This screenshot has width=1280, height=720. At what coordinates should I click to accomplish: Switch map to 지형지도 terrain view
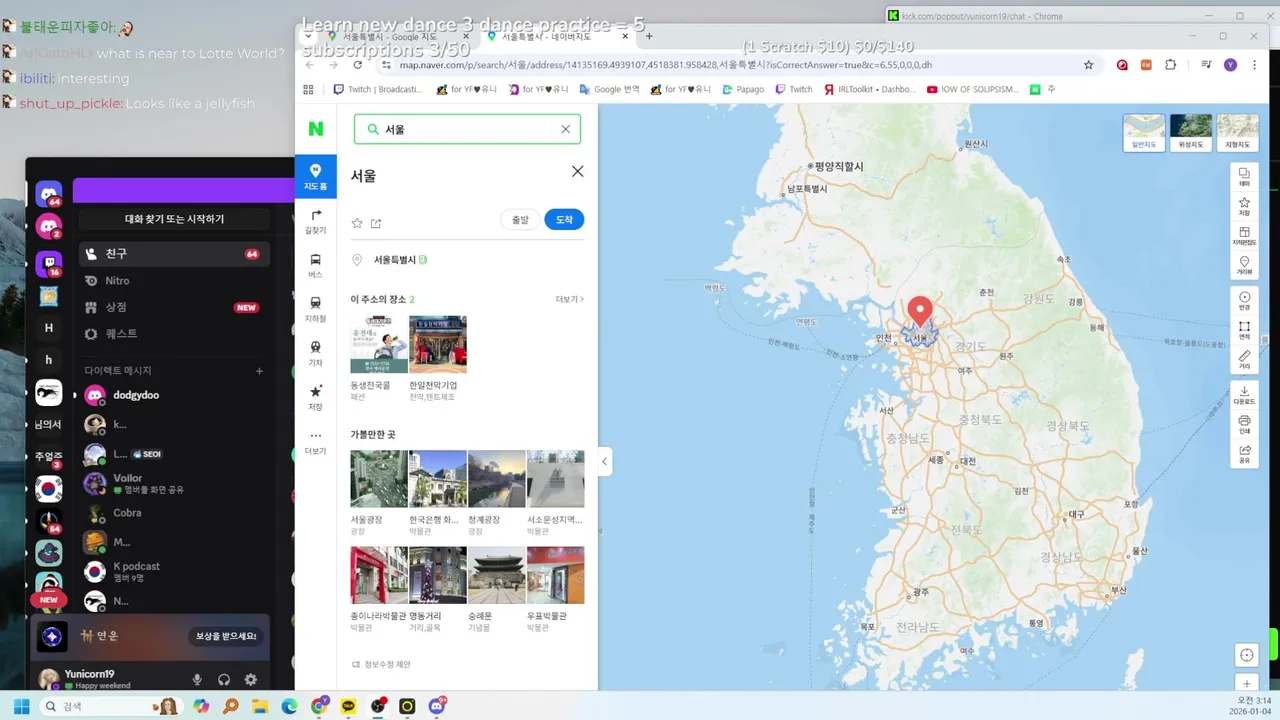point(1238,132)
